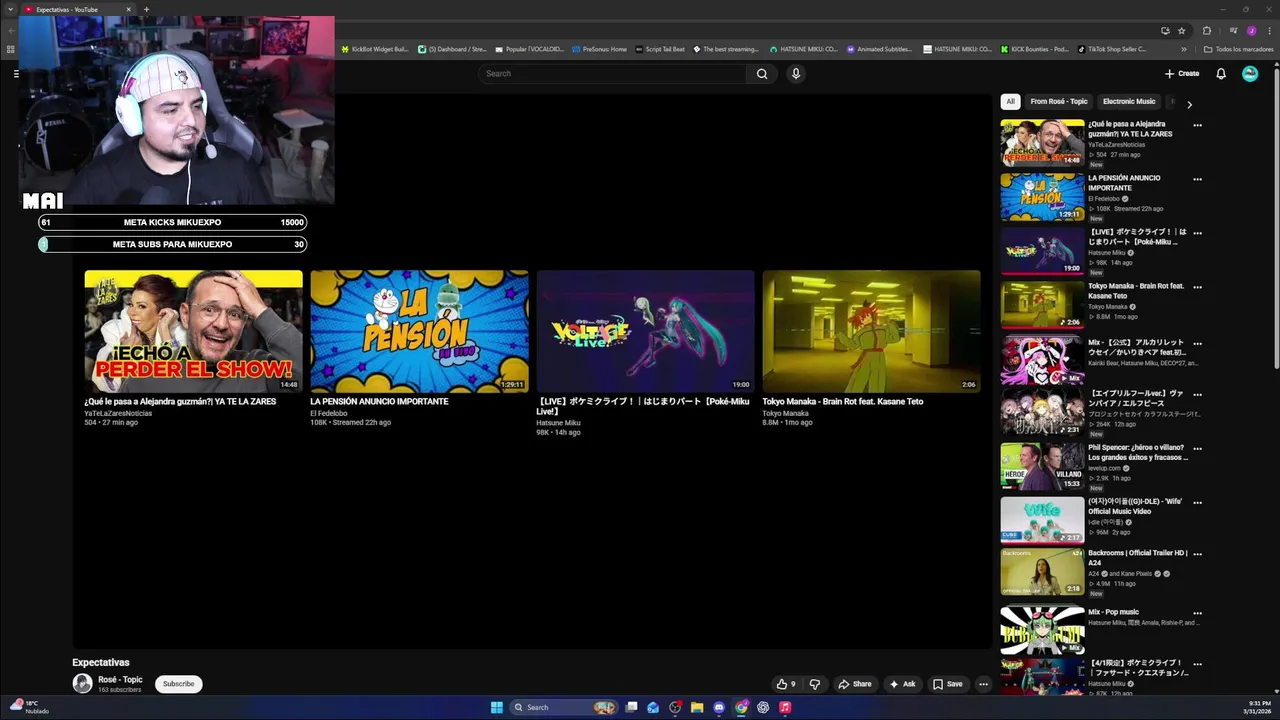Open the notifications bell
This screenshot has height=720, width=1280.
(1221, 73)
